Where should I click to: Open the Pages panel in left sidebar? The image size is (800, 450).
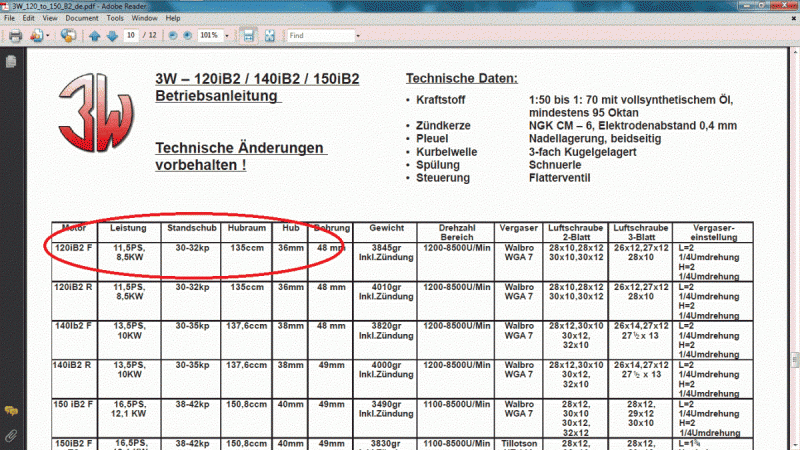(11, 61)
